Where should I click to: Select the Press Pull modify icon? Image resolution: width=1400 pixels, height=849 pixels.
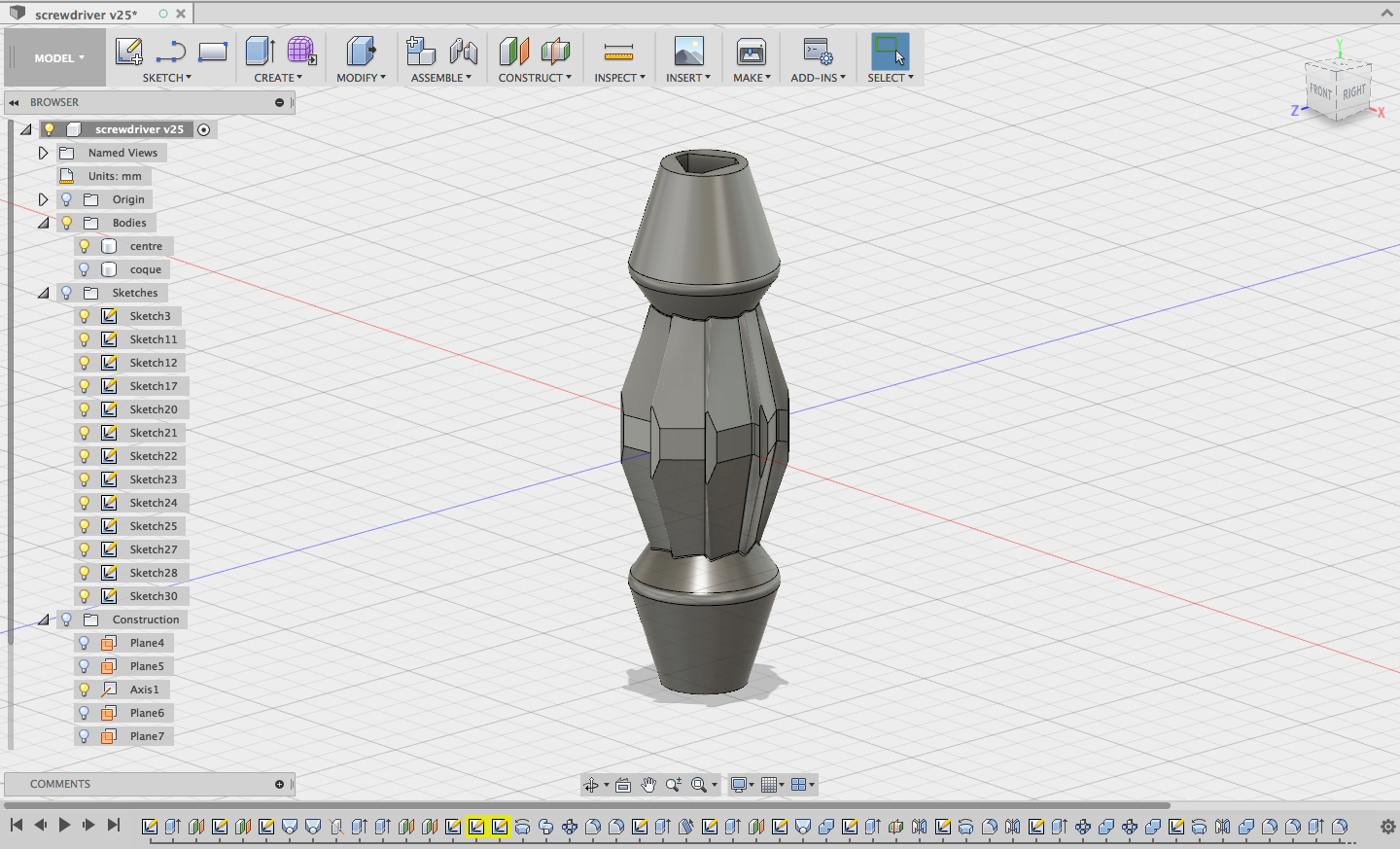361,51
